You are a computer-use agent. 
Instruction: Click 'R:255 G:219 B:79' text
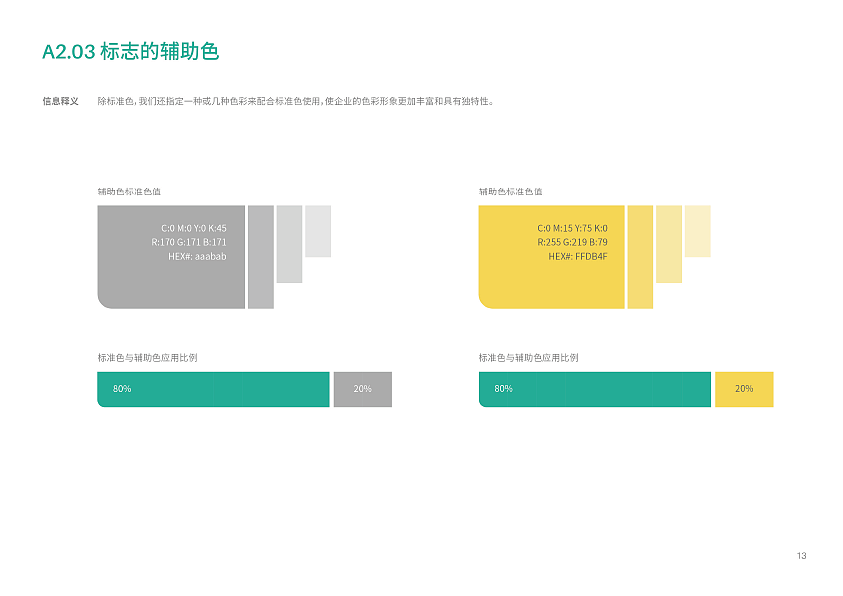pyautogui.click(x=572, y=242)
